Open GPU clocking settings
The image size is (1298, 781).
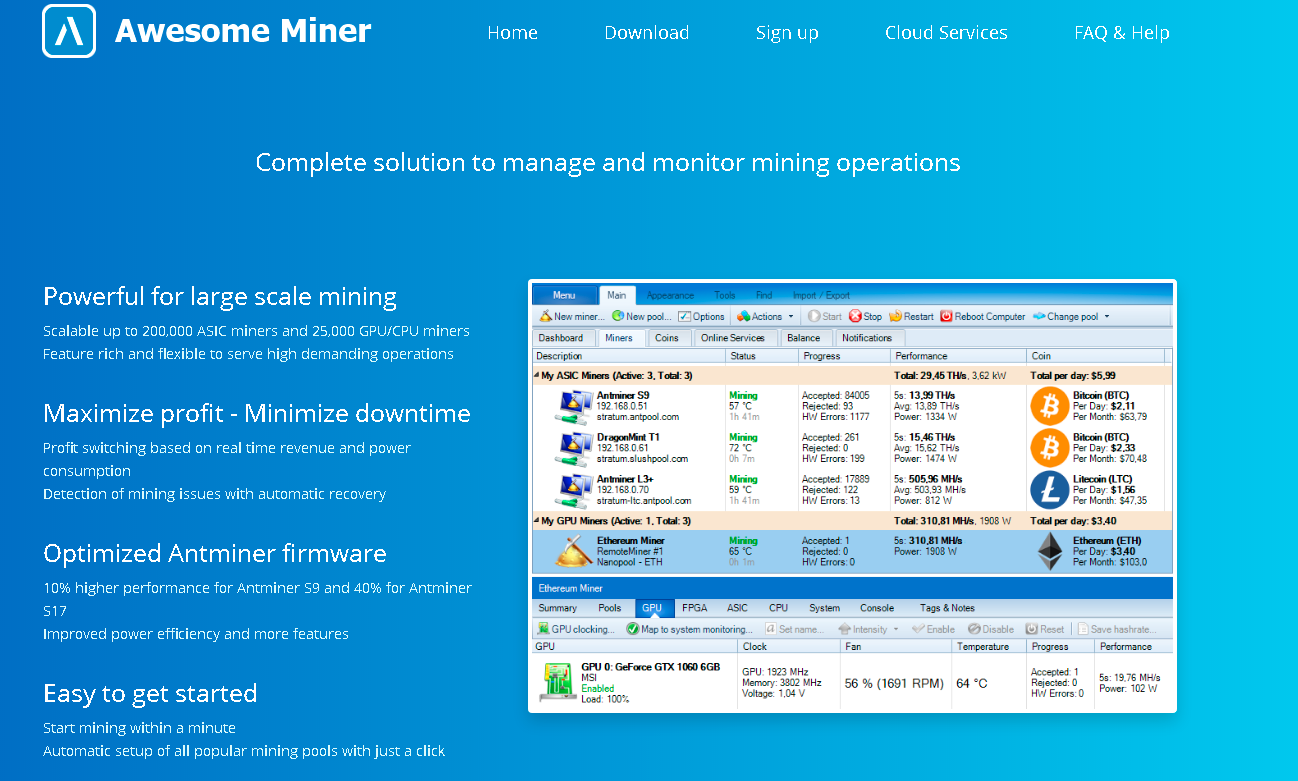576,629
